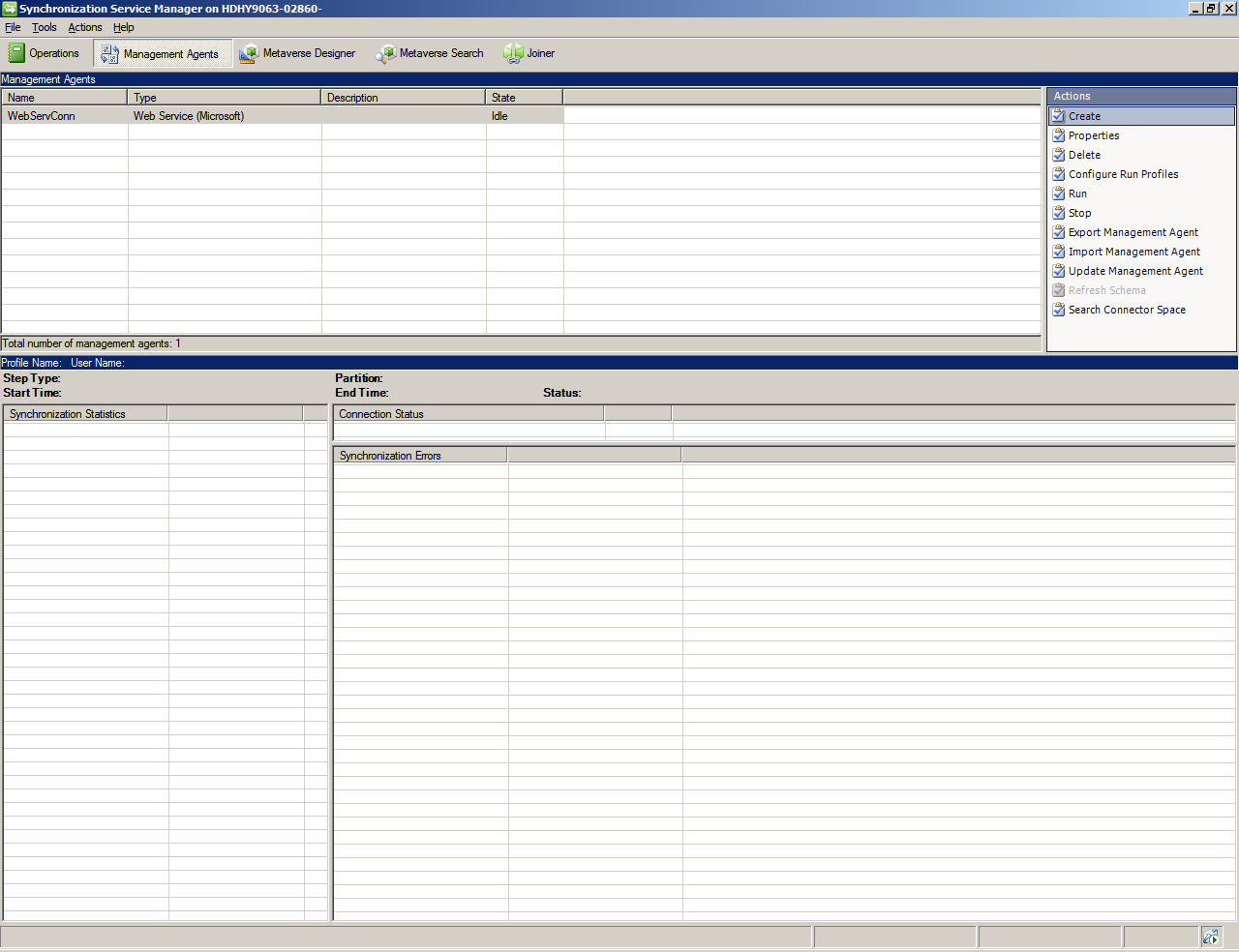
Task: Click the icon beside Search Connector Space
Action: point(1059,310)
